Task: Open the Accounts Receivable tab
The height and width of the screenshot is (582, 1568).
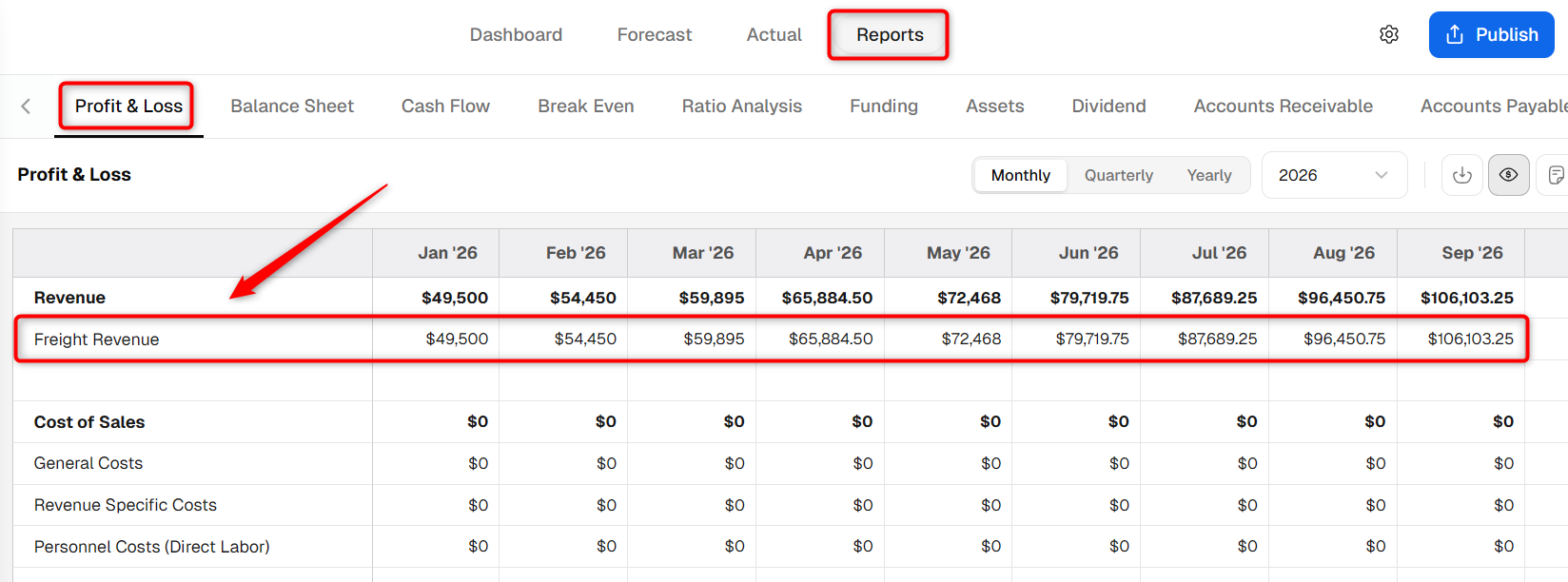Action: [1284, 107]
